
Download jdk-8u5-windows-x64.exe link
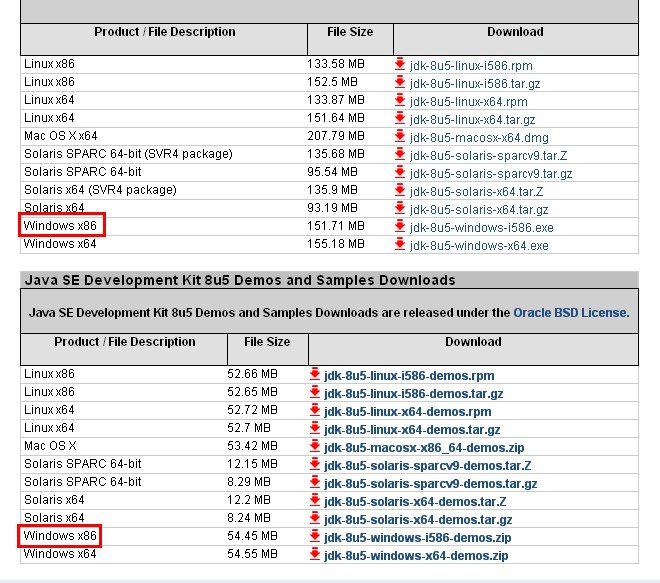479,246
